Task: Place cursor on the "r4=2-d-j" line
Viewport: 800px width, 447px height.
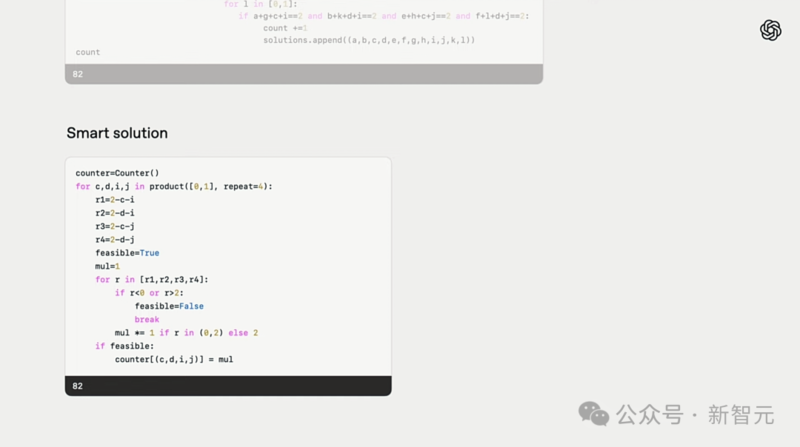Action: coord(115,239)
